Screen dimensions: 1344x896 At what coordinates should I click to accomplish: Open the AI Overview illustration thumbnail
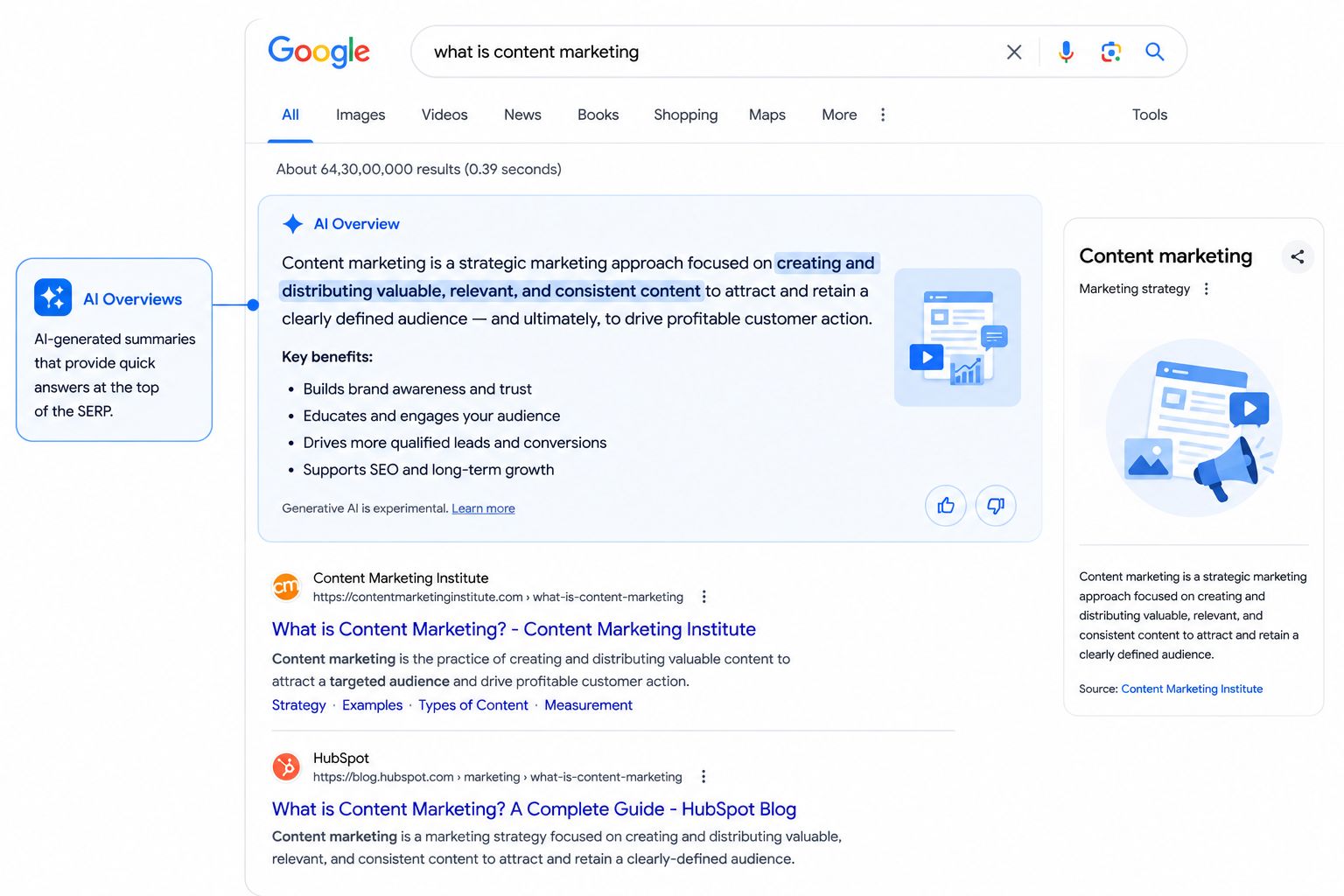click(957, 337)
